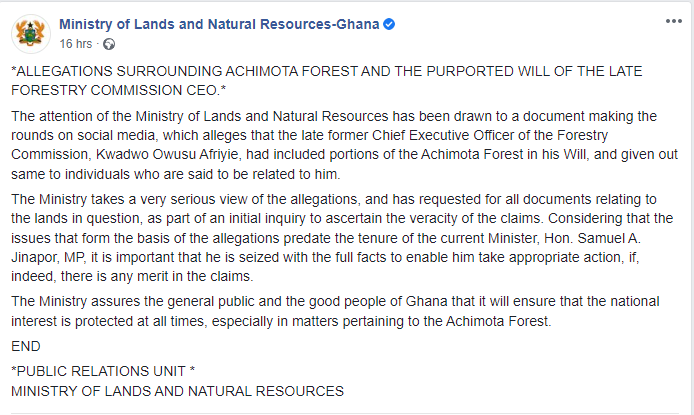Image resolution: width=694 pixels, height=415 pixels.
Task: Click the line starting 'The Ministry assures the general public'
Action: click(x=335, y=301)
